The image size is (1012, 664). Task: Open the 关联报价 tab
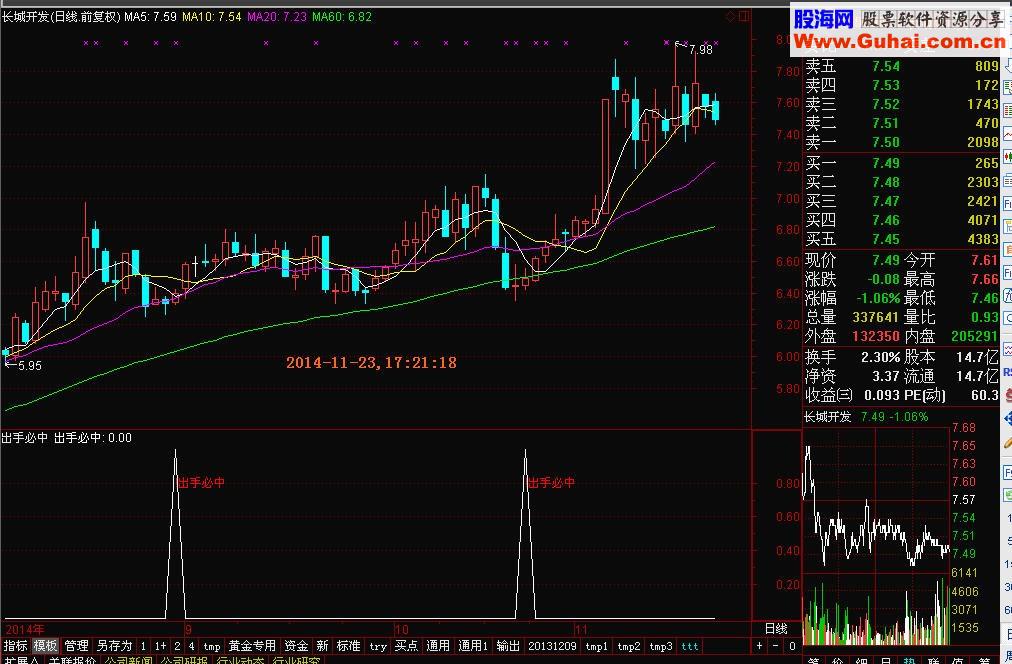click(x=73, y=660)
